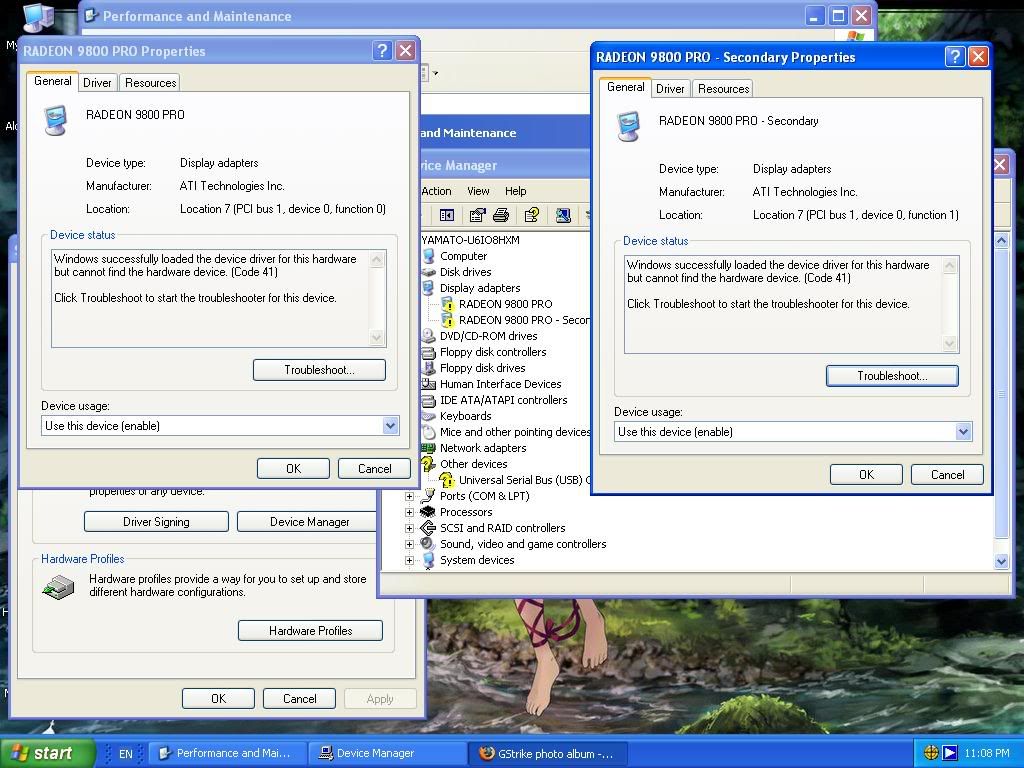1024x768 pixels.
Task: Click the Mice and other pointing devices icon
Action: point(428,432)
